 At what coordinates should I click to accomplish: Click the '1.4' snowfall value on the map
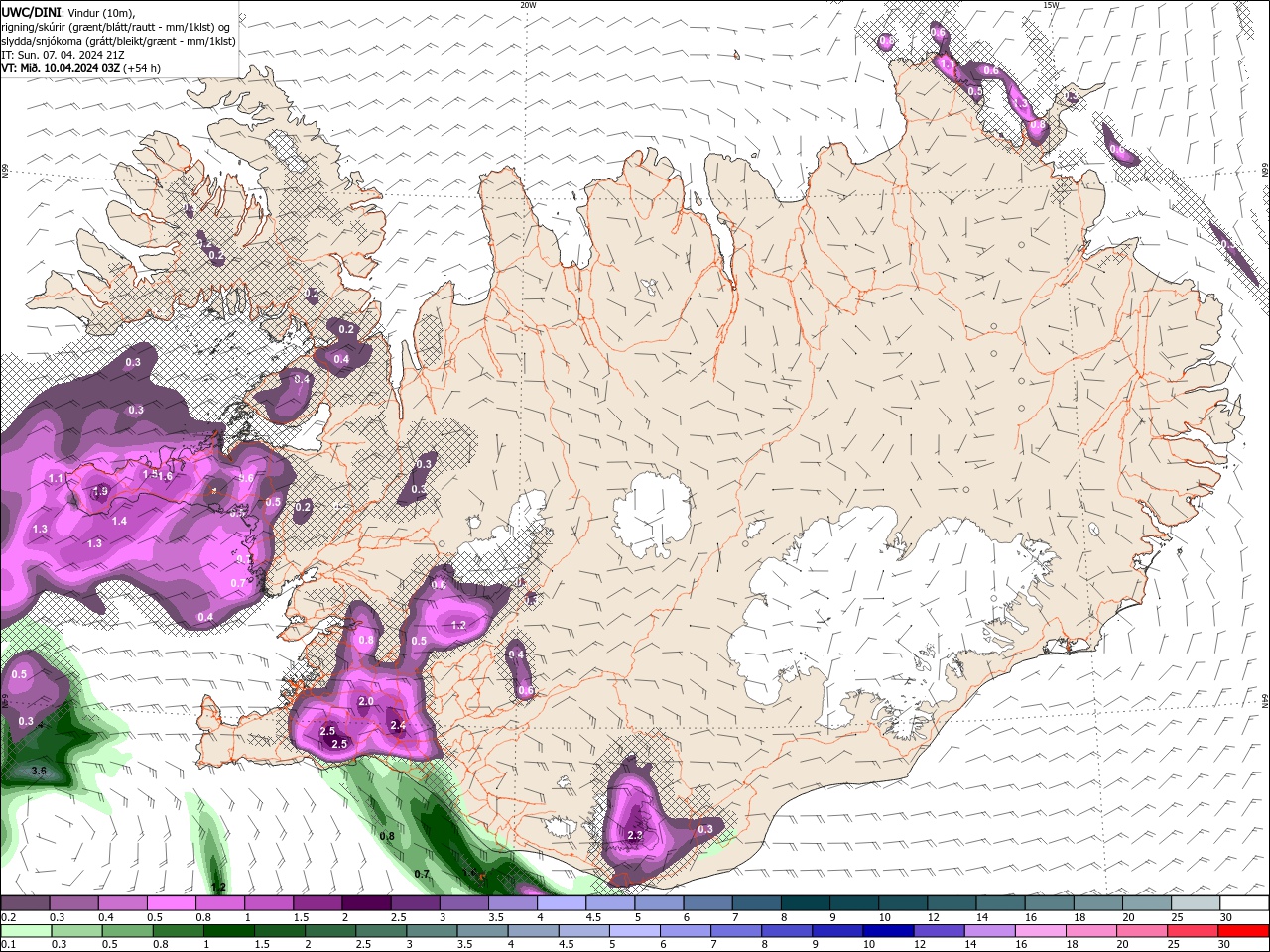(119, 521)
